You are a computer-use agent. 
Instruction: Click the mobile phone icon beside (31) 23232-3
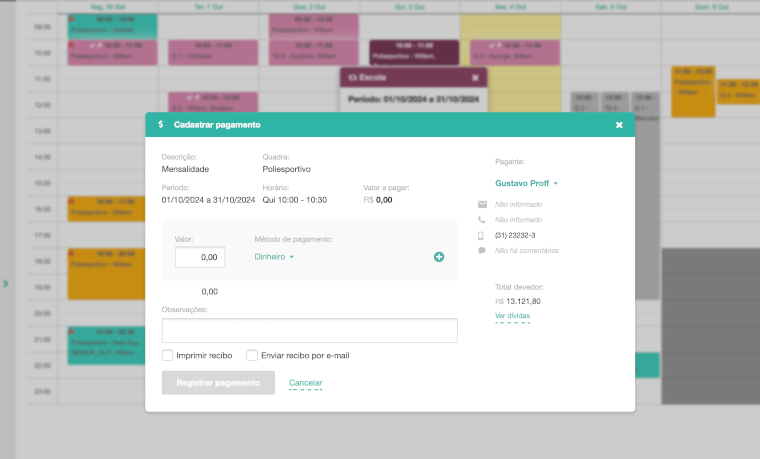pos(482,235)
